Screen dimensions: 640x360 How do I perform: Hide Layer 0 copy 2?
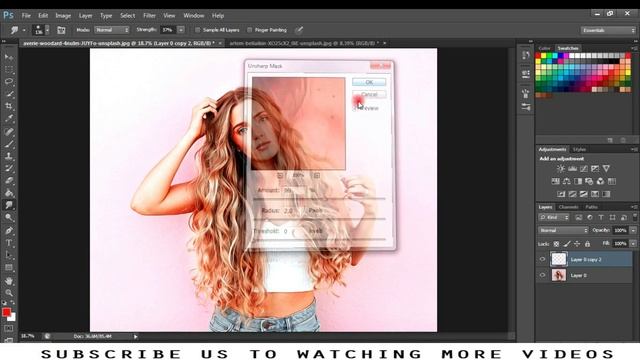(x=542, y=259)
